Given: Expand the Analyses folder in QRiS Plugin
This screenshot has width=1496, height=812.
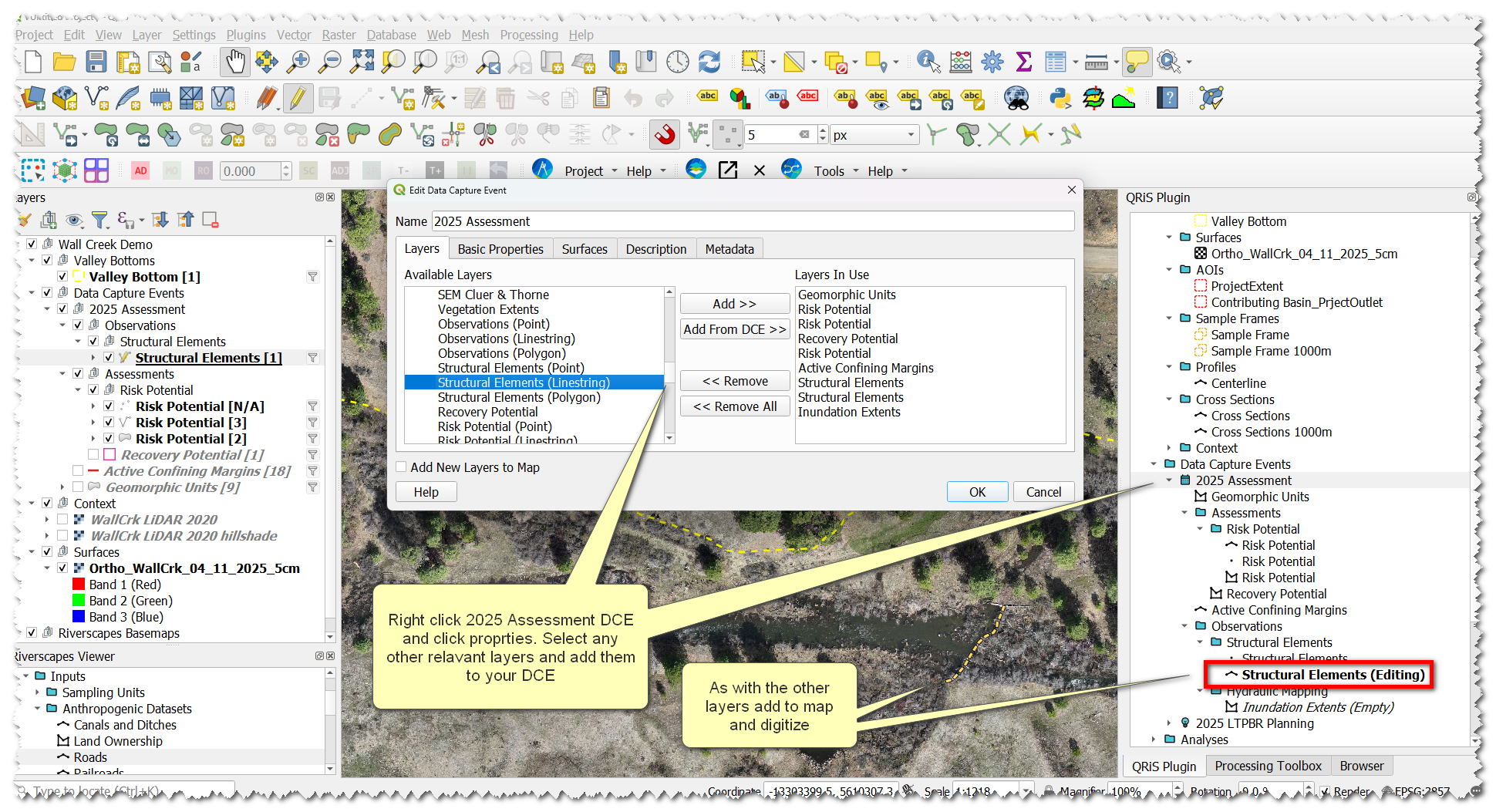Looking at the screenshot, I should 1154,740.
